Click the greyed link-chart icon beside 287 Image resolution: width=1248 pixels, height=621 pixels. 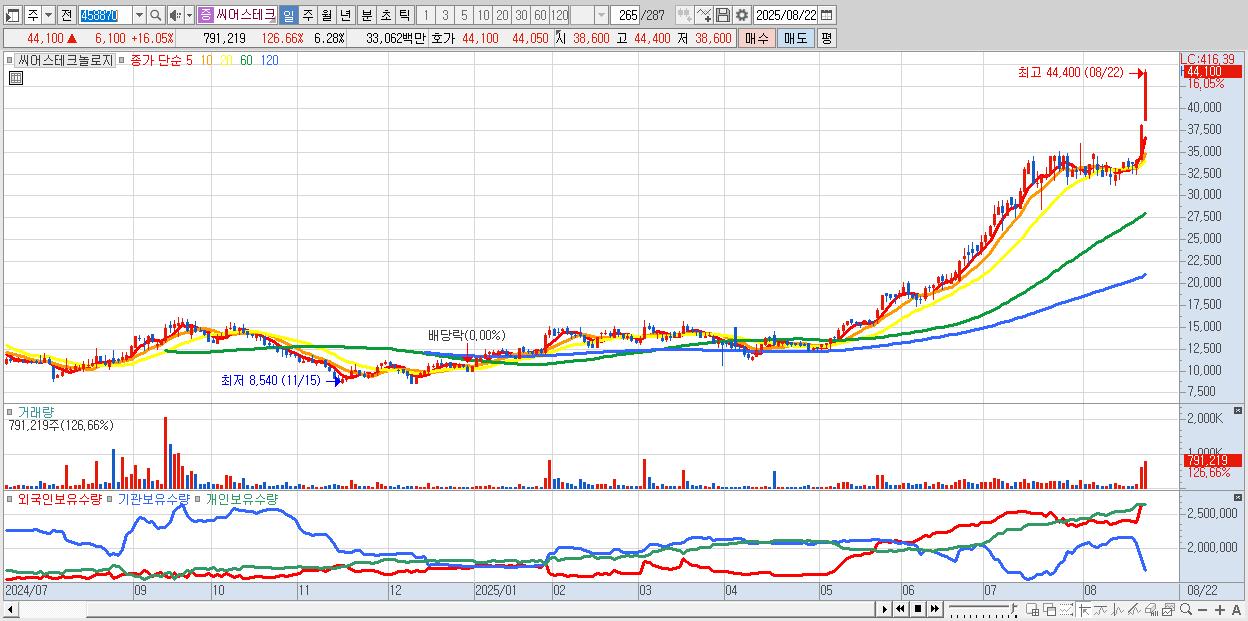coord(684,15)
